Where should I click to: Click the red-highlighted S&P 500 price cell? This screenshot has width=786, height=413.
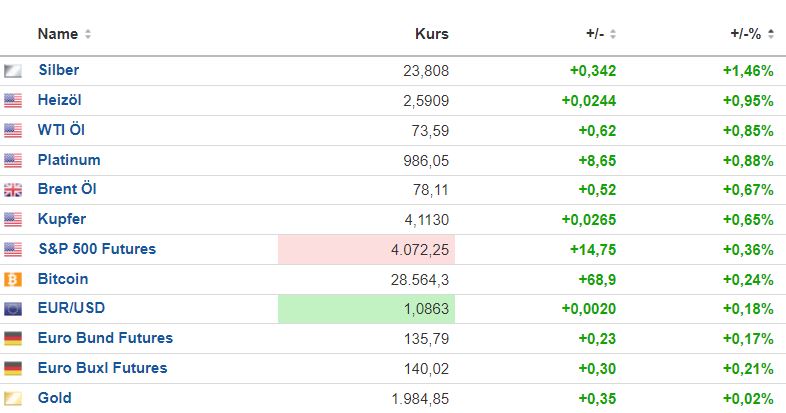click(366, 250)
